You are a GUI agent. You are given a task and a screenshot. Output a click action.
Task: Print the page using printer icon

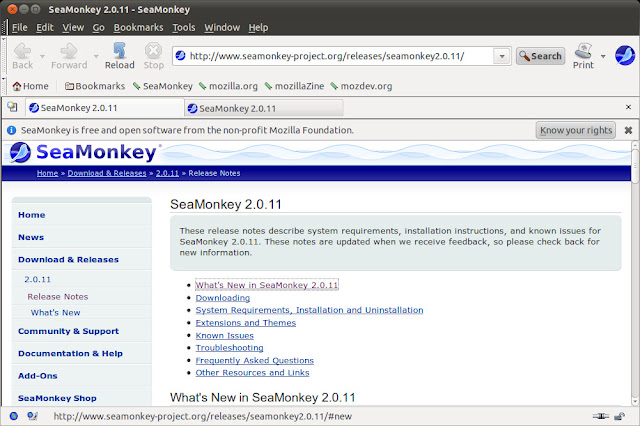coord(583,51)
